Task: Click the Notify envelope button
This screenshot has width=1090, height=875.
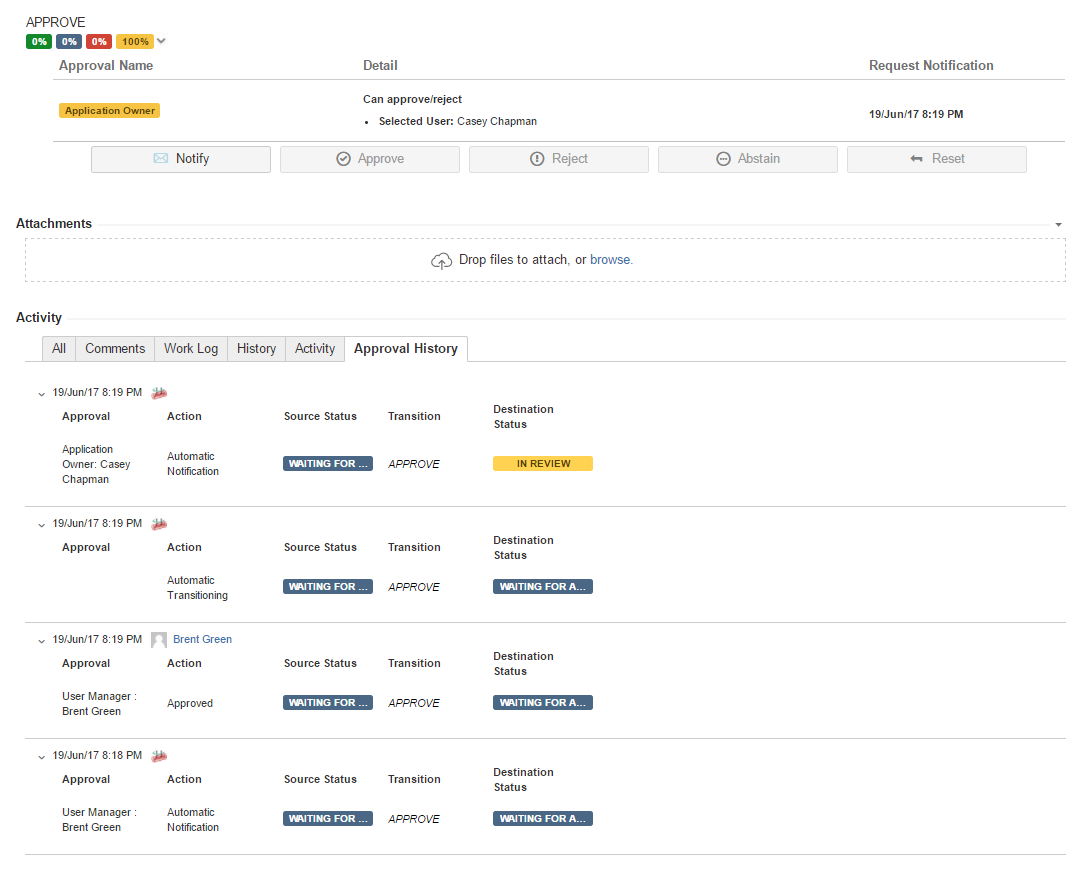Action: coord(181,159)
